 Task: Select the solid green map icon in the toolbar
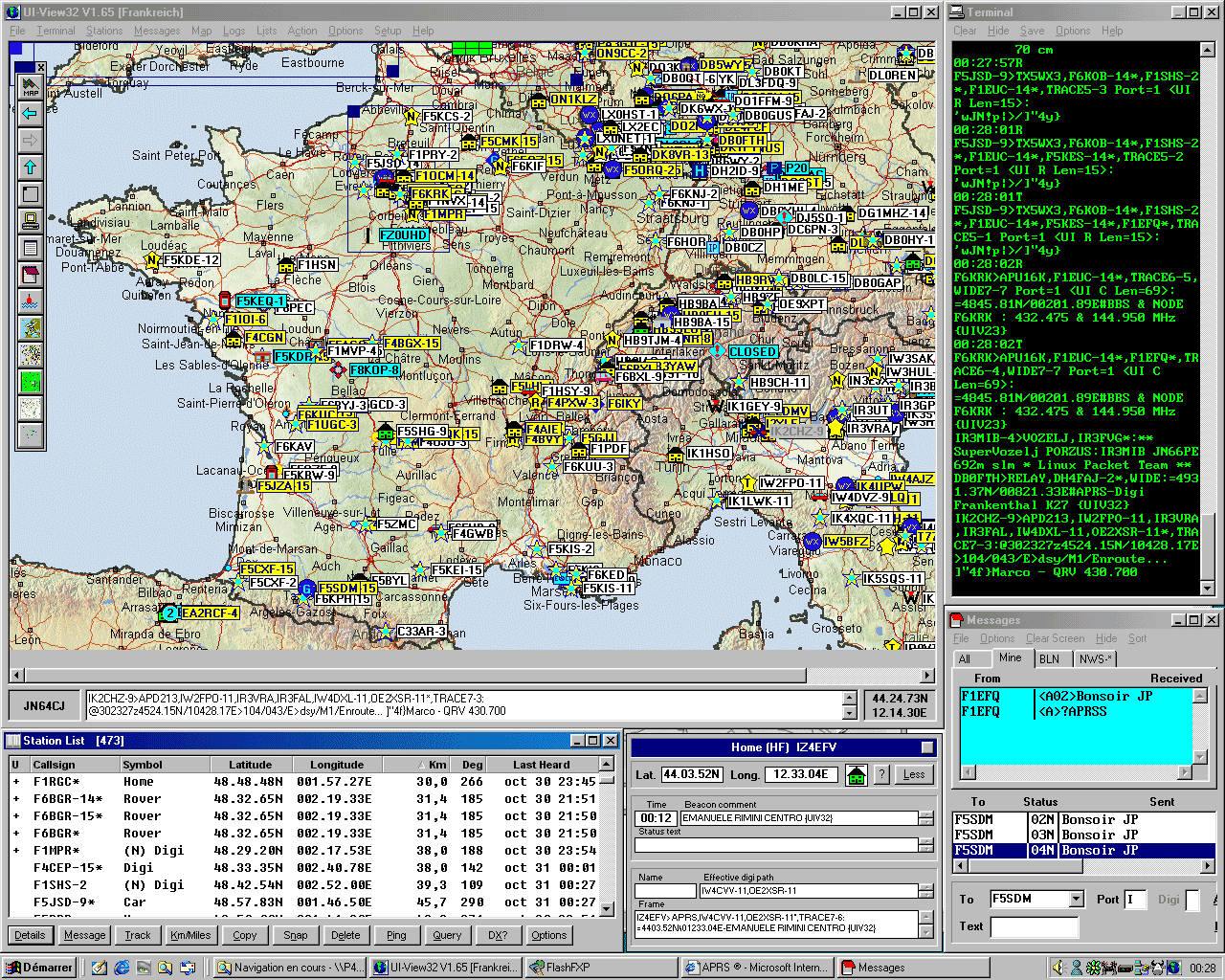[31, 383]
